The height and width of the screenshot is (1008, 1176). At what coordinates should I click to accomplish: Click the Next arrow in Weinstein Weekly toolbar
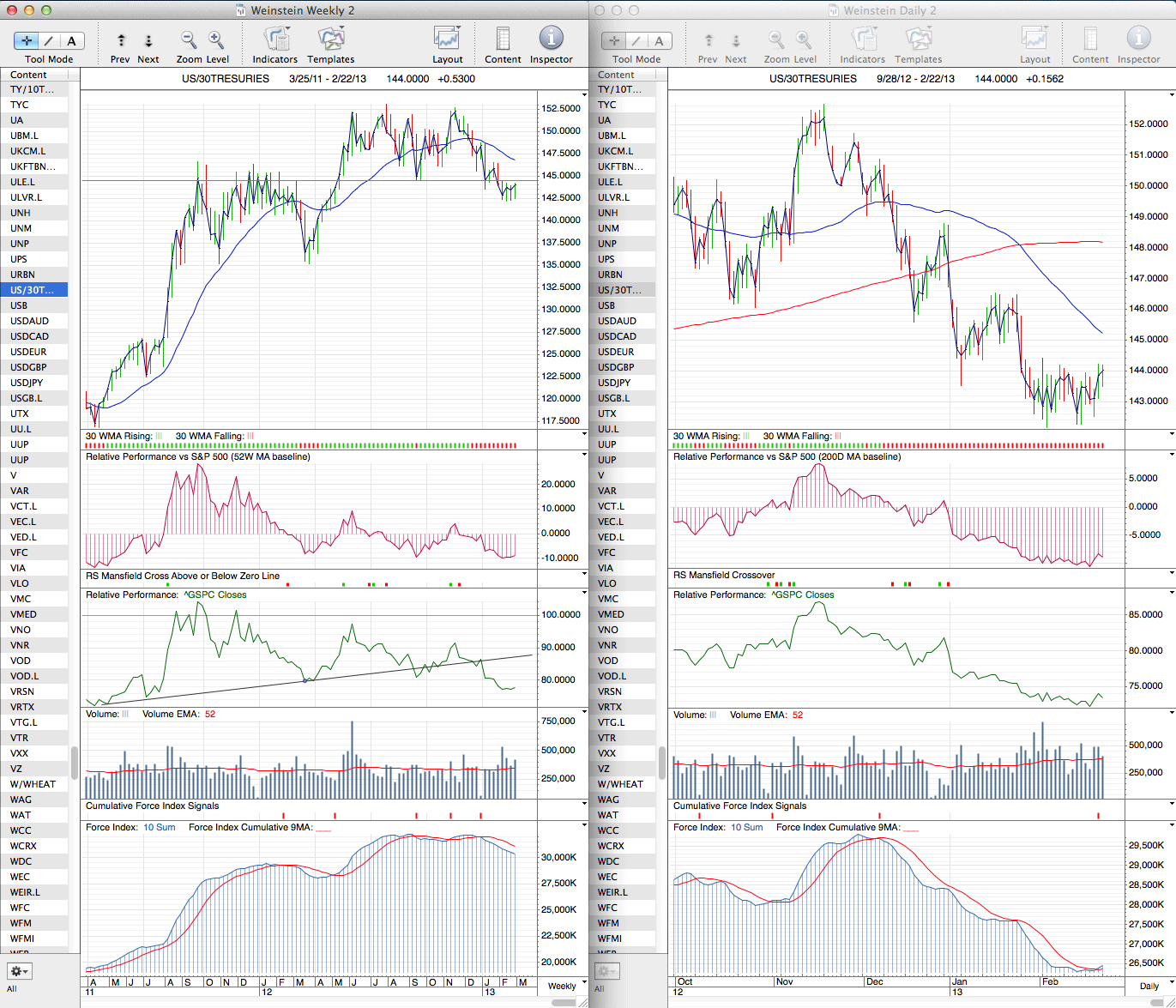tap(148, 40)
